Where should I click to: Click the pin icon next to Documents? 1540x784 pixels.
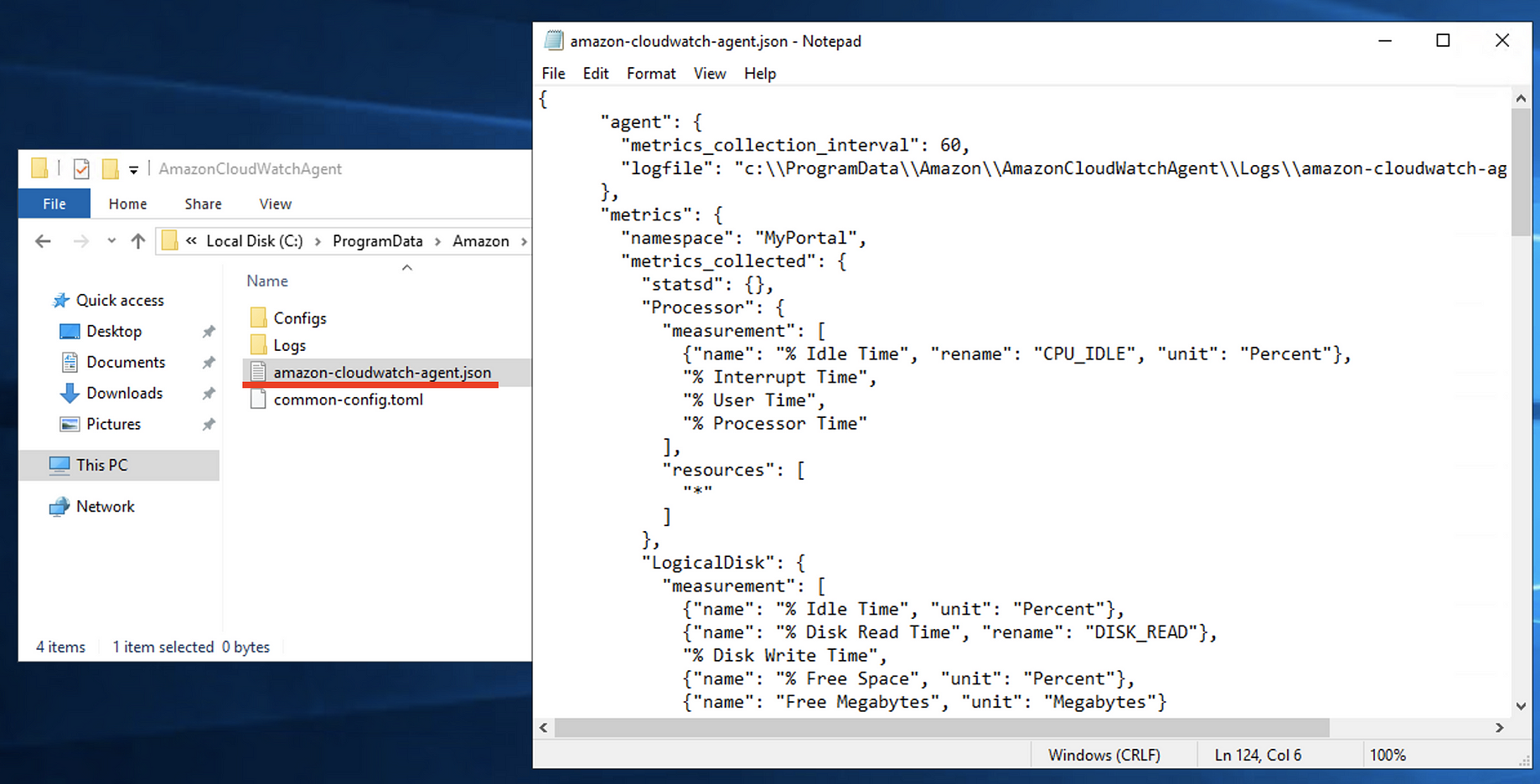click(x=209, y=363)
